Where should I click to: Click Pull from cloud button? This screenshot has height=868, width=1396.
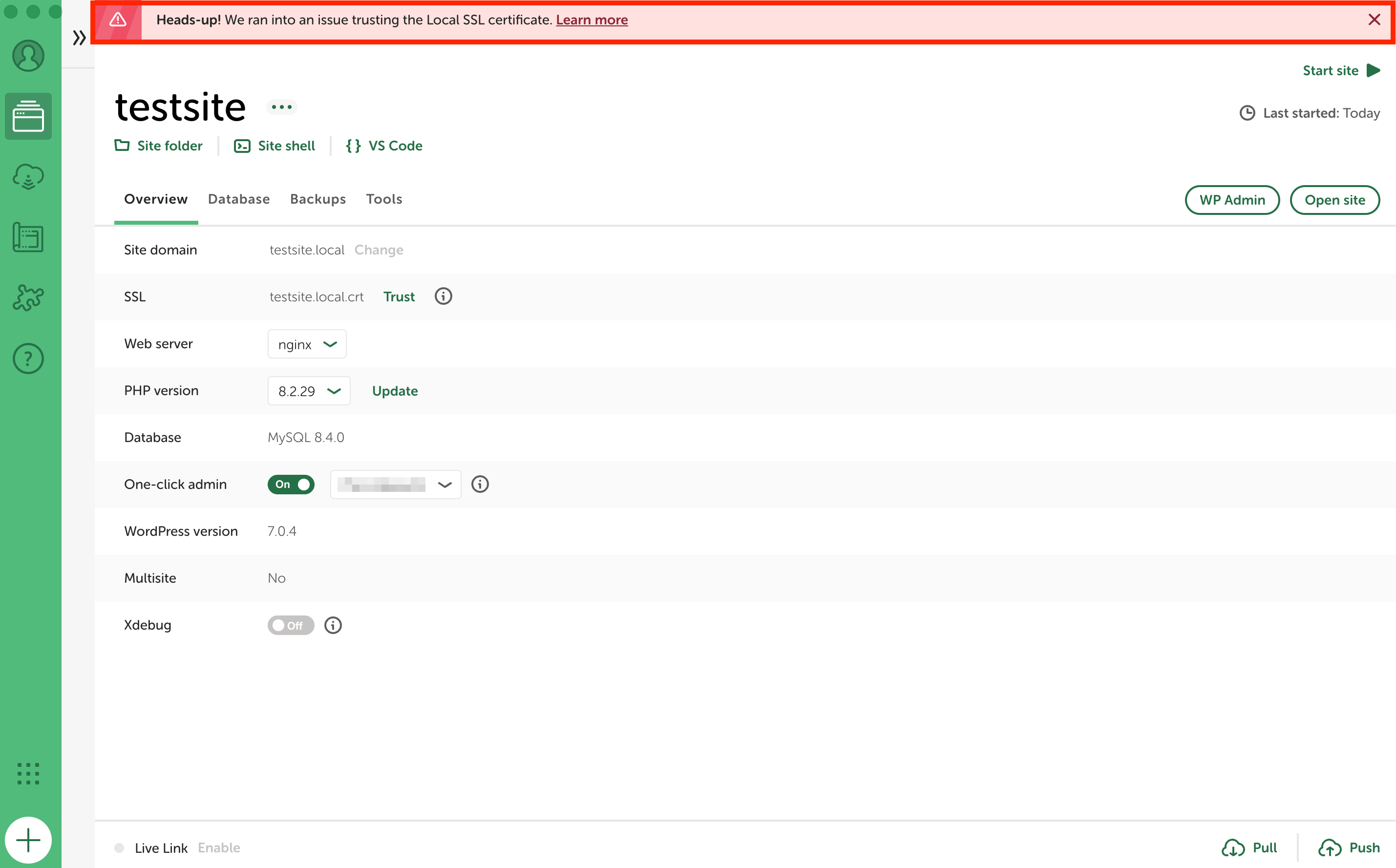pyautogui.click(x=1249, y=848)
